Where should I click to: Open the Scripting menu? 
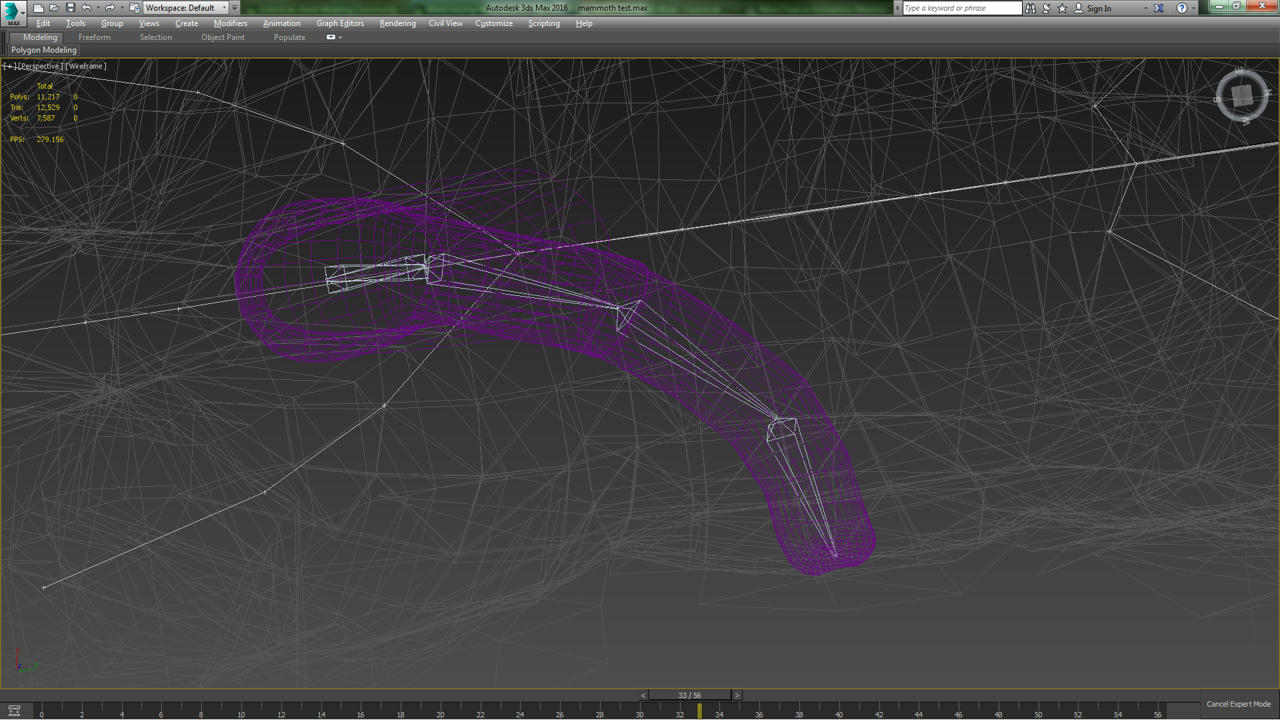tap(544, 23)
